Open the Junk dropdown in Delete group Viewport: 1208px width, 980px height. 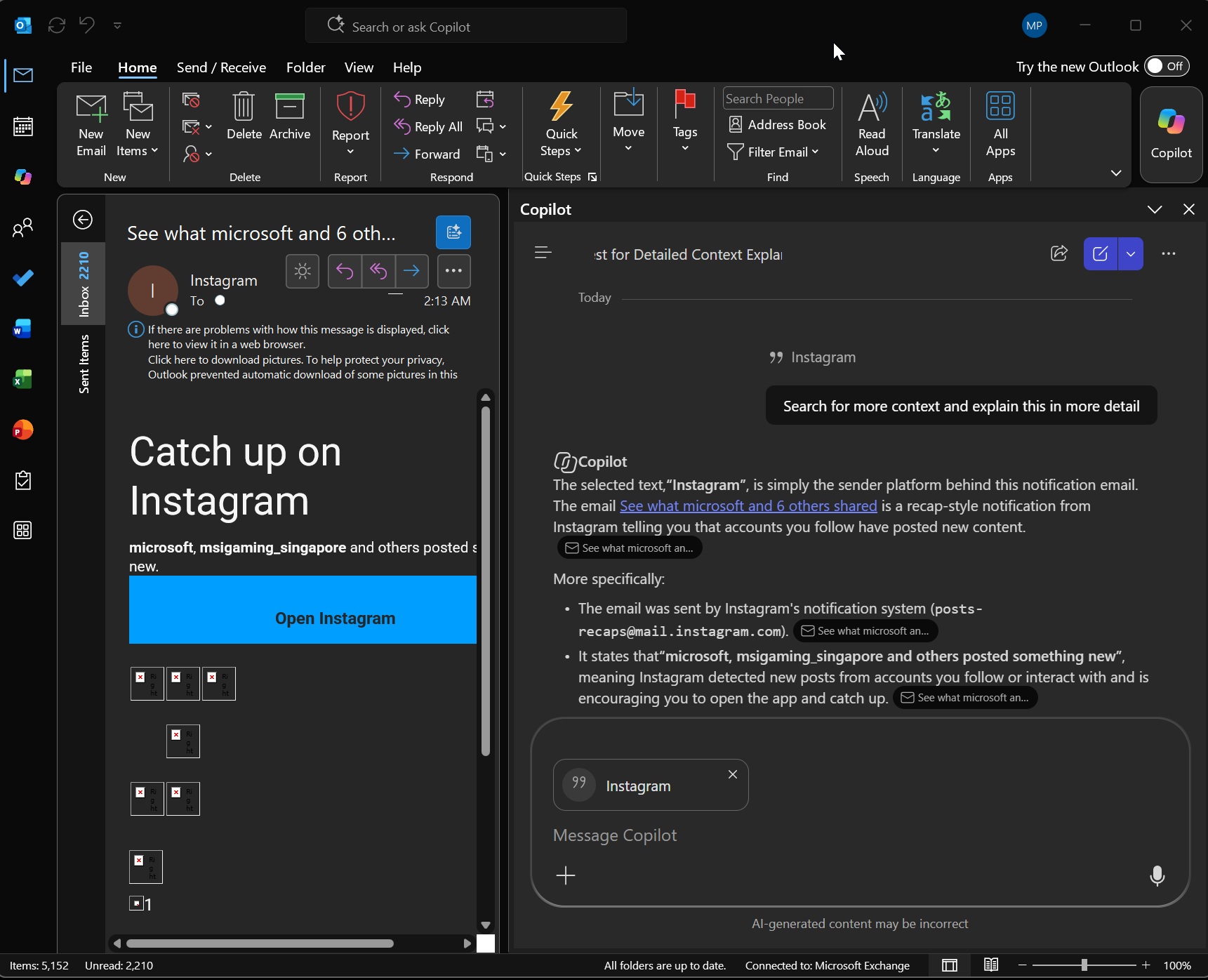[208, 154]
